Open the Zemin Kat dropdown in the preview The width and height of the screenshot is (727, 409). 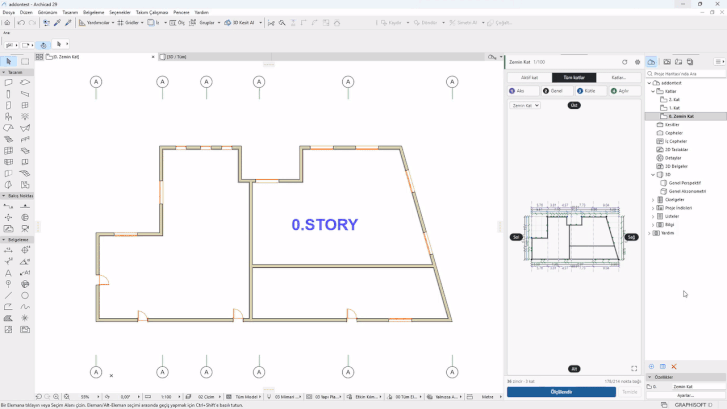tap(525, 105)
